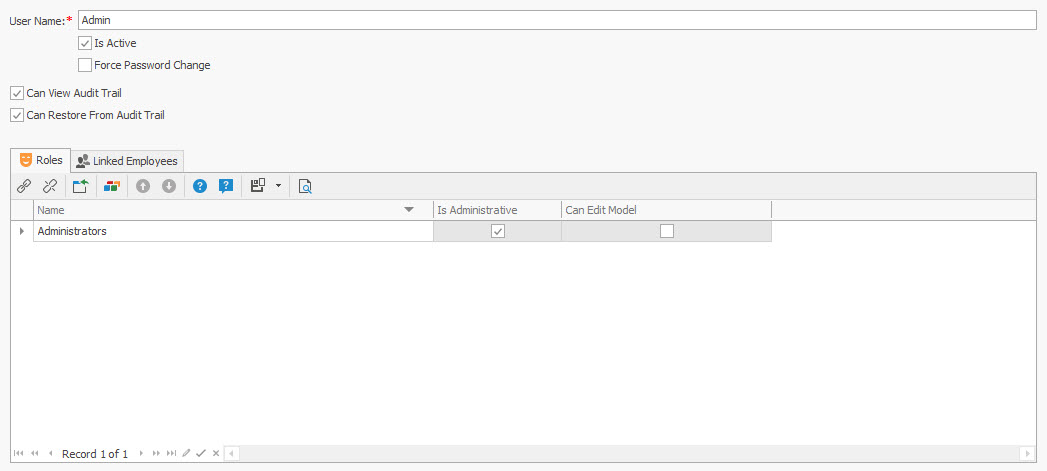Screen dimensions: 1047x471
Task: Click the multicolored blocks toolbar icon
Action: 112,186
